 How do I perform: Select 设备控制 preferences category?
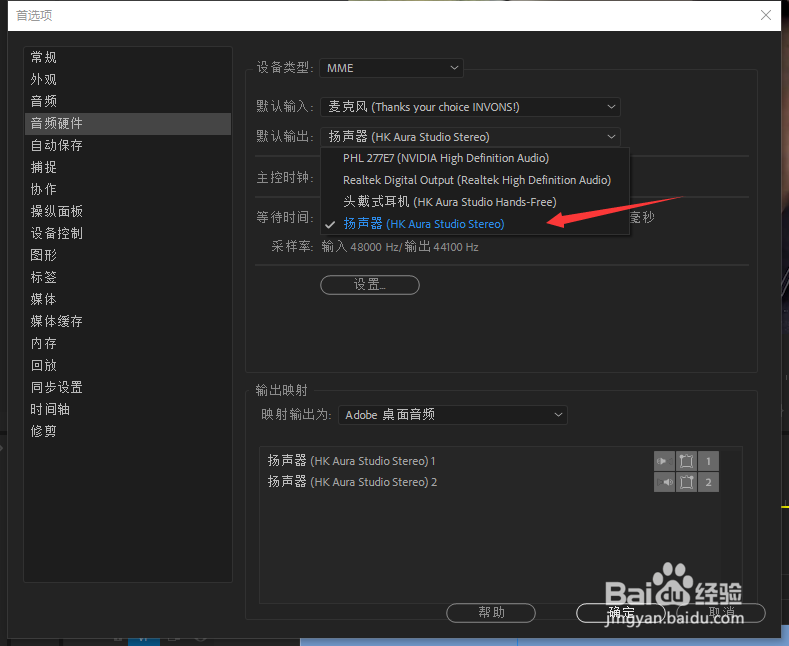128,233
